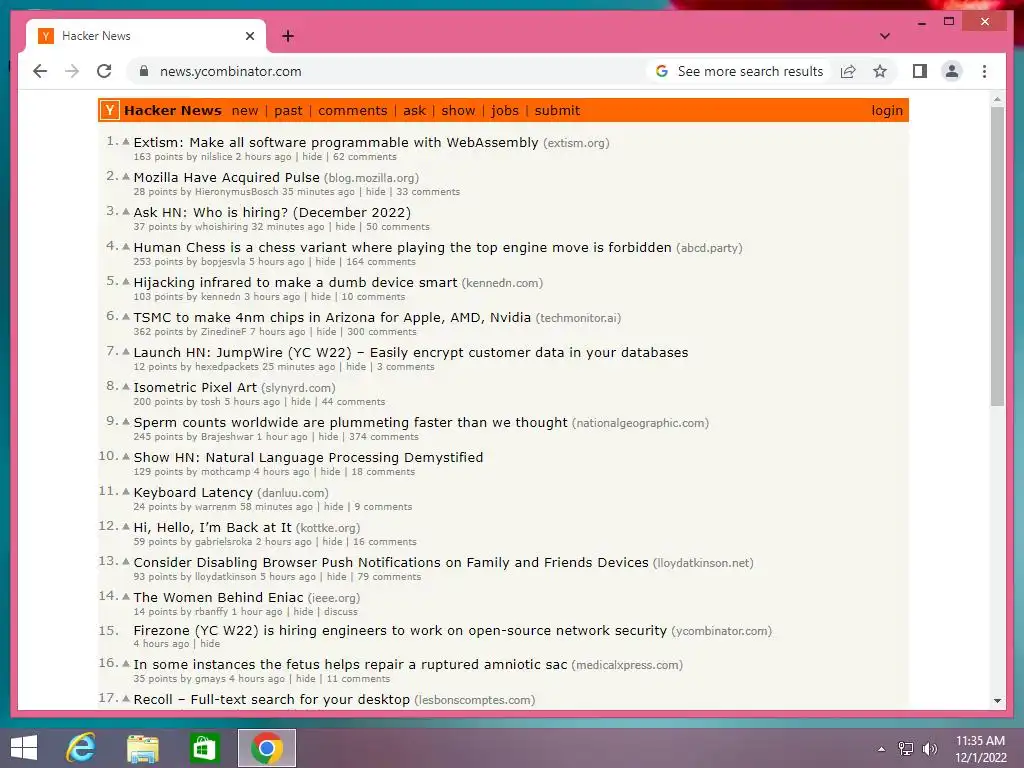The image size is (1024, 768).
Task: Open the comments page in header
Action: pyautogui.click(x=353, y=110)
